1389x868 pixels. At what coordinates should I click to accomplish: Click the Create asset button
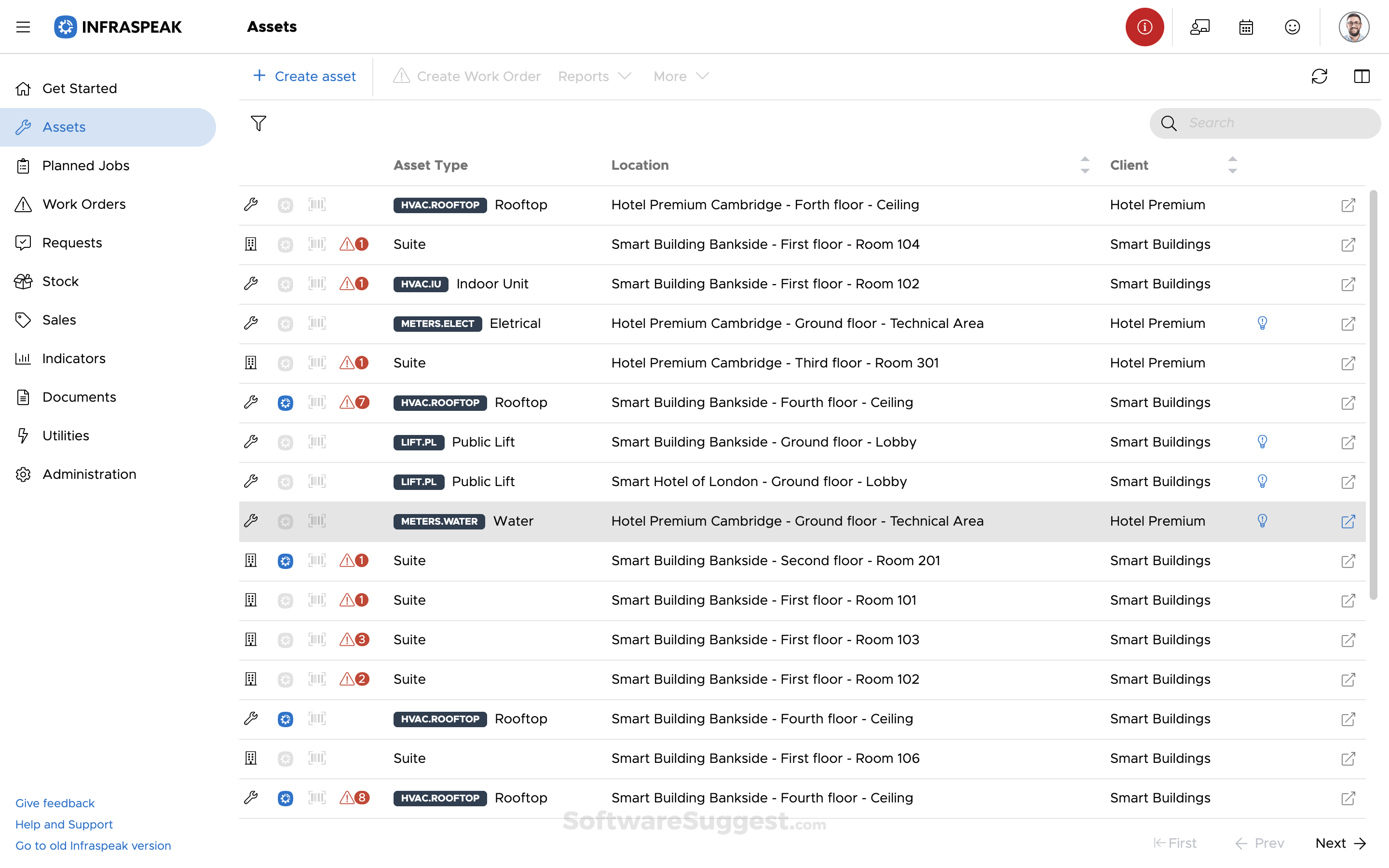coord(304,76)
